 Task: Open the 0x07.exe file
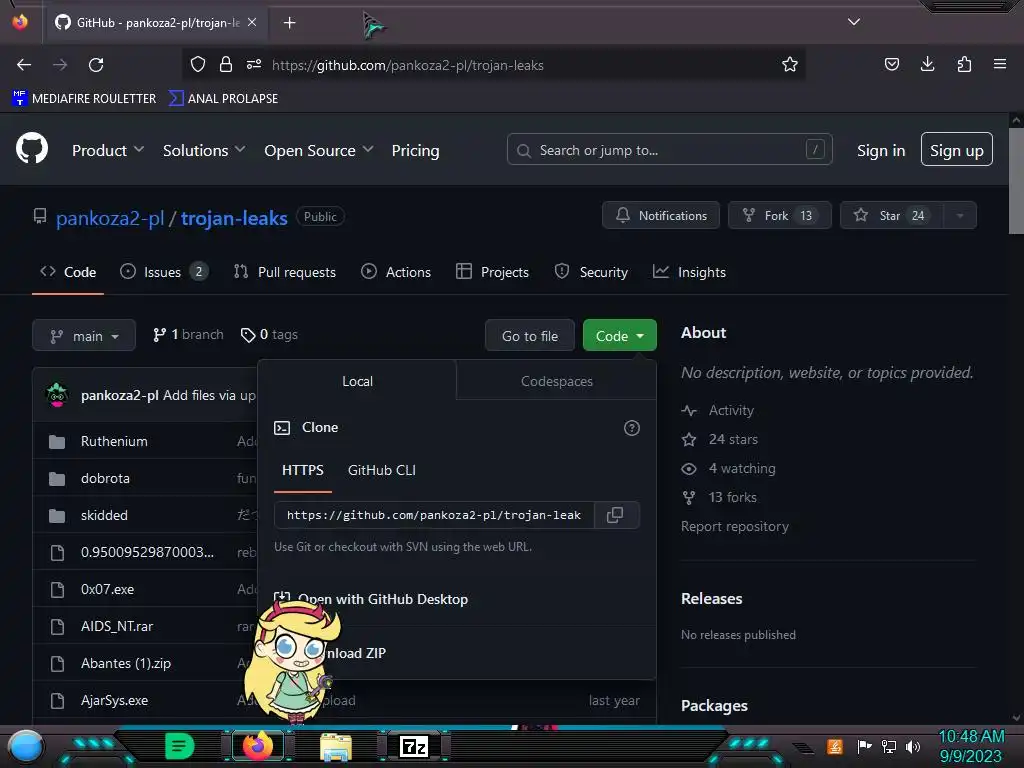tap(107, 589)
